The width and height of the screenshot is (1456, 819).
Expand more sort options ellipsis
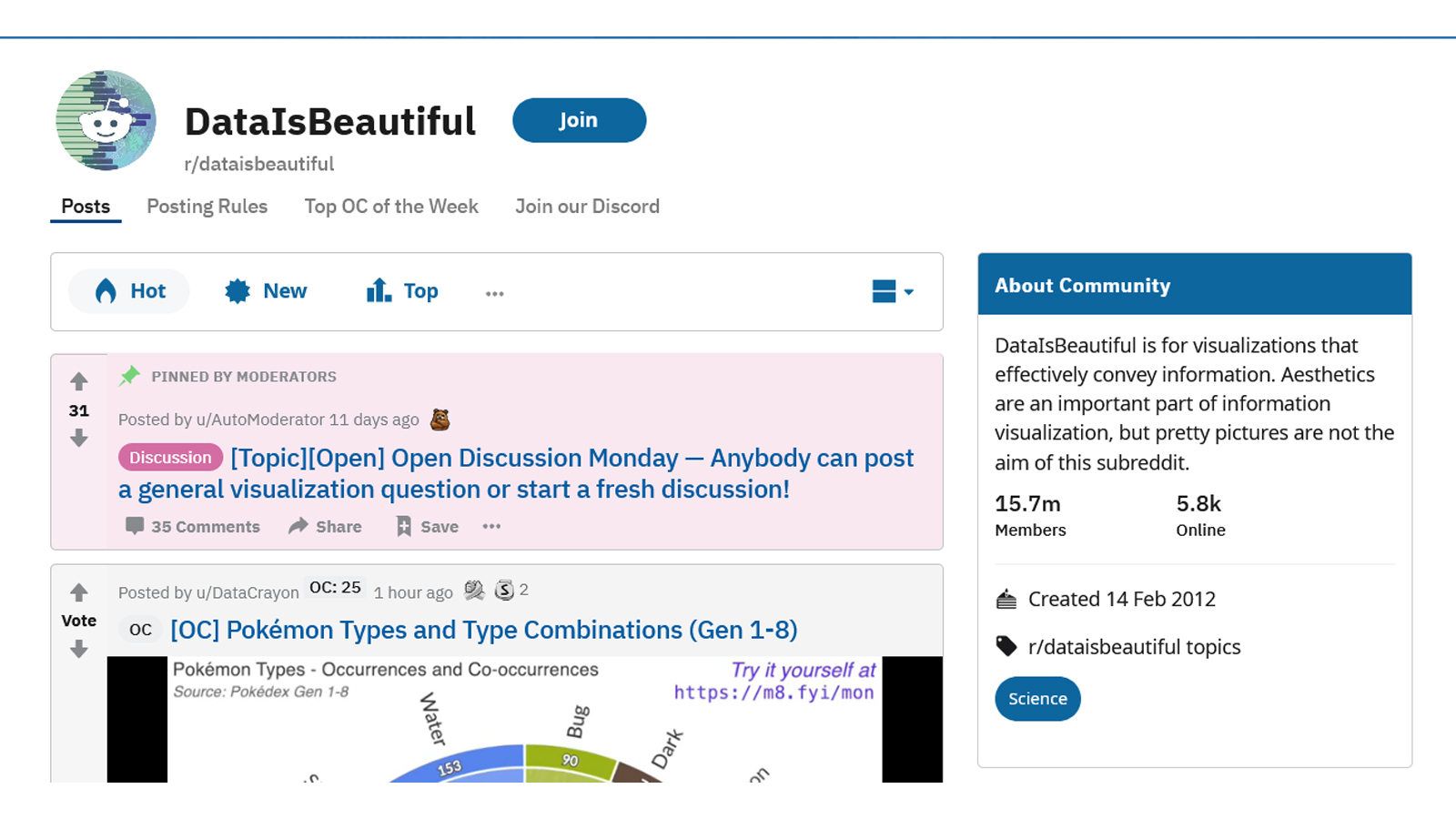click(x=494, y=293)
